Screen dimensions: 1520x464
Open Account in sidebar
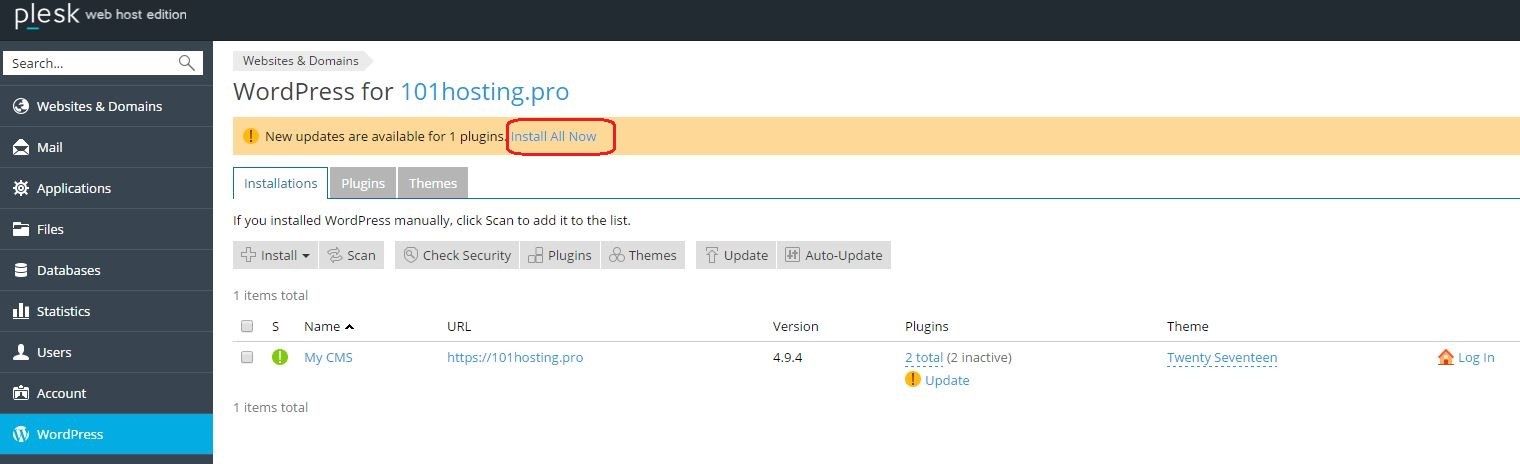(106, 393)
